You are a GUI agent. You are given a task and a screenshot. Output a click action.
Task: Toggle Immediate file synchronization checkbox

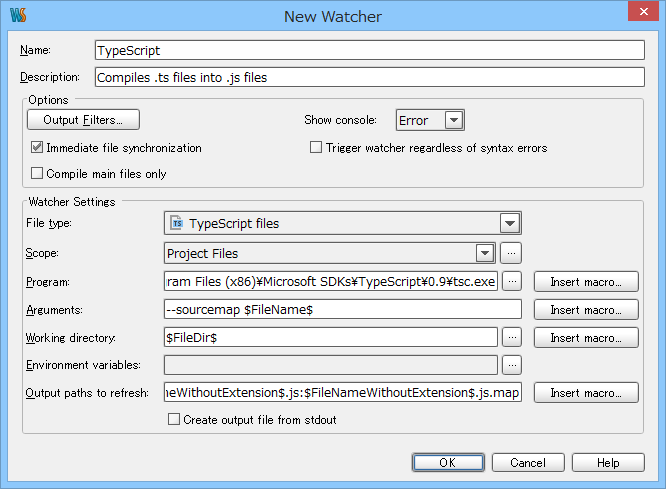[x=37, y=147]
